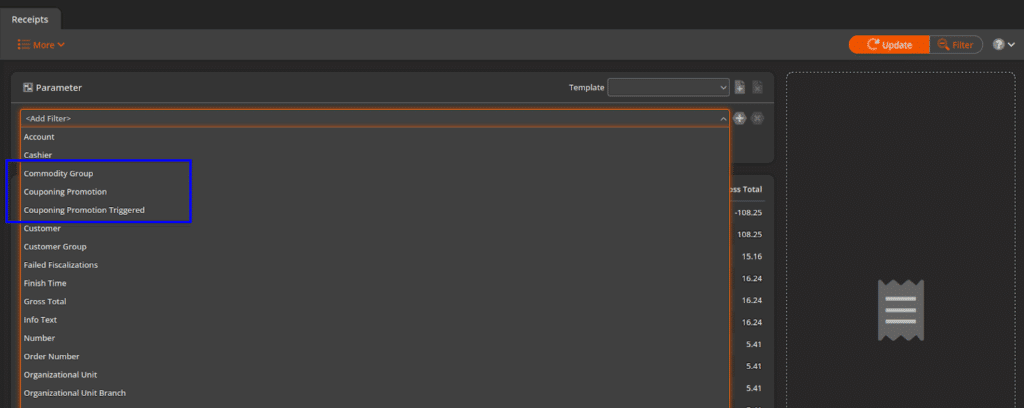
Task: Expand the Template dropdown
Action: [668, 87]
